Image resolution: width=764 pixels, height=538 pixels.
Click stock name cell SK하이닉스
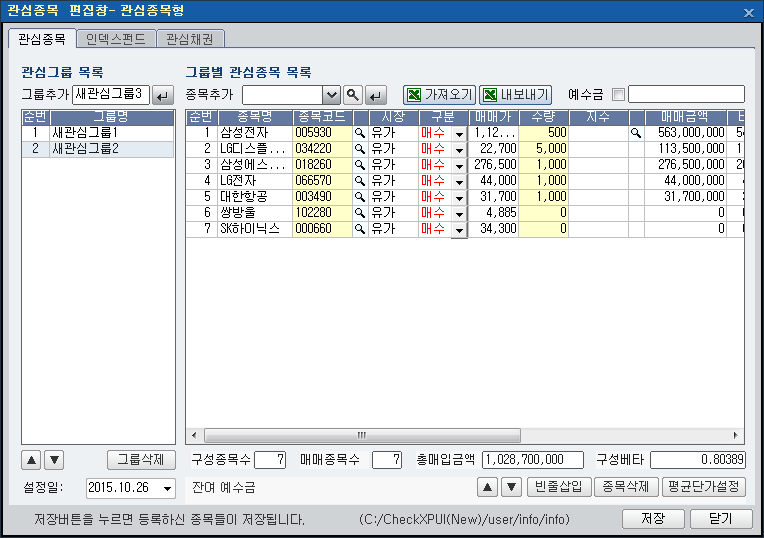(255, 229)
